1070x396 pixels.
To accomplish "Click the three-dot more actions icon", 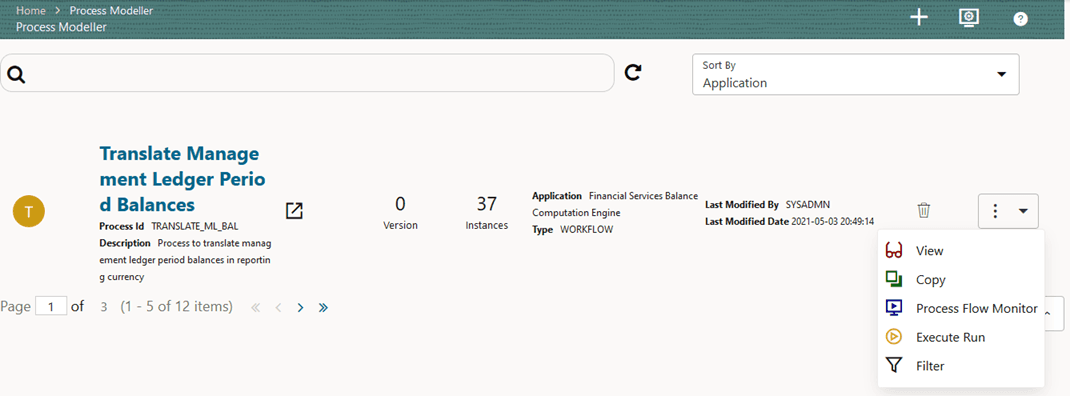I will [996, 212].
